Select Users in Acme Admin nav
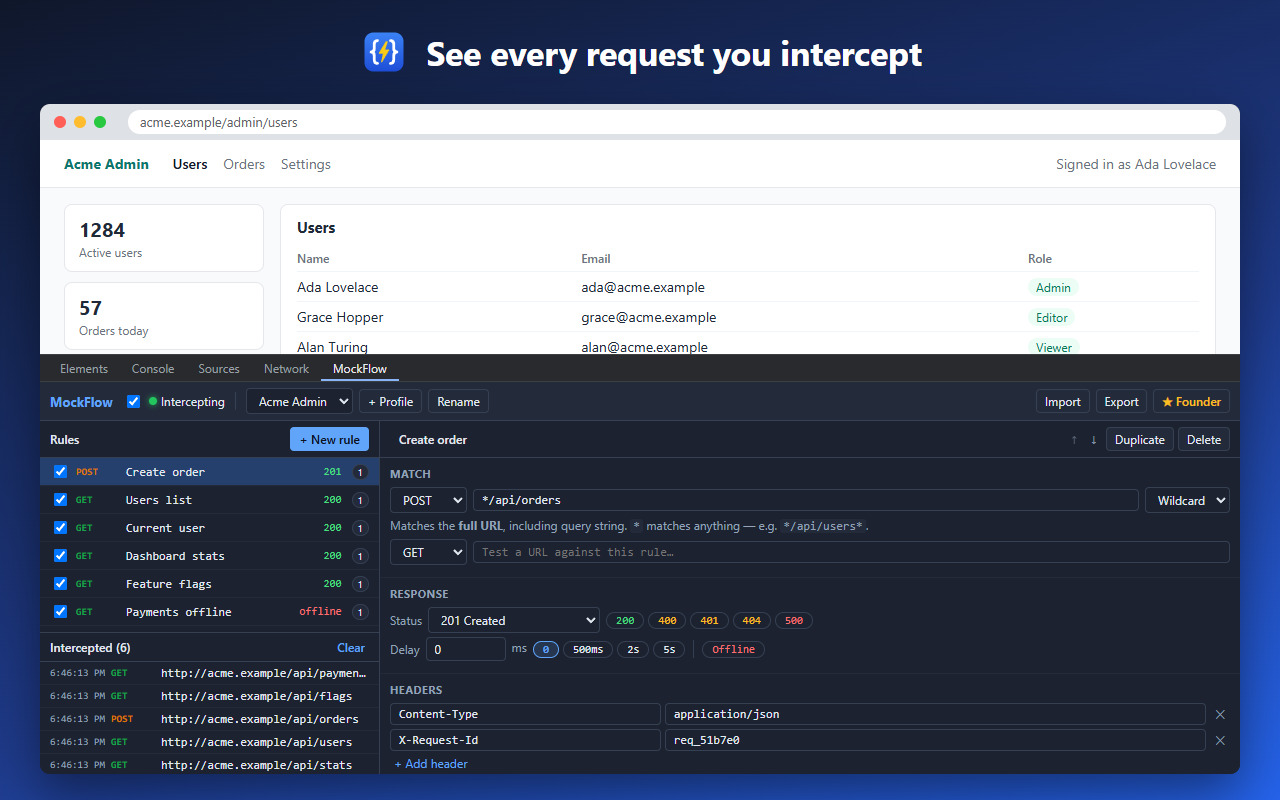Screen dimensions: 1280x800 (x=190, y=164)
